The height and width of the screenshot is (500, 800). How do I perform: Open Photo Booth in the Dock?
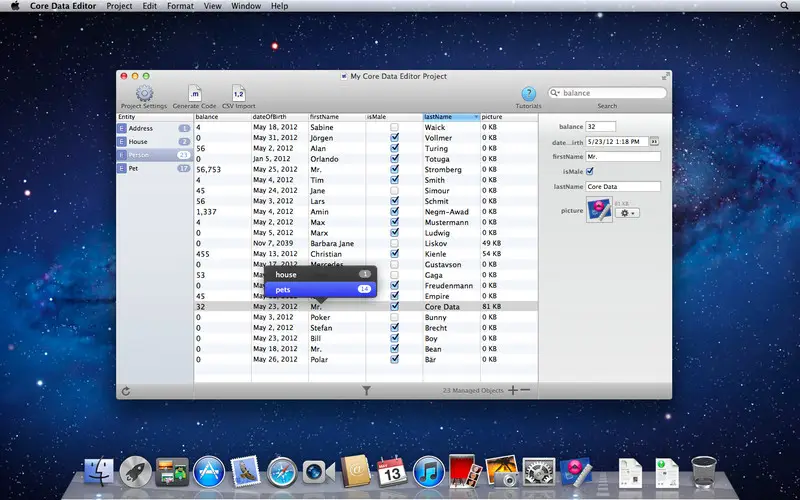[x=465, y=471]
